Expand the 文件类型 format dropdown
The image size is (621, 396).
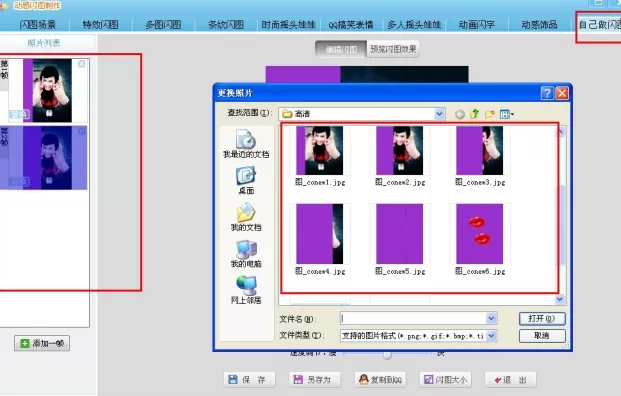[491, 335]
